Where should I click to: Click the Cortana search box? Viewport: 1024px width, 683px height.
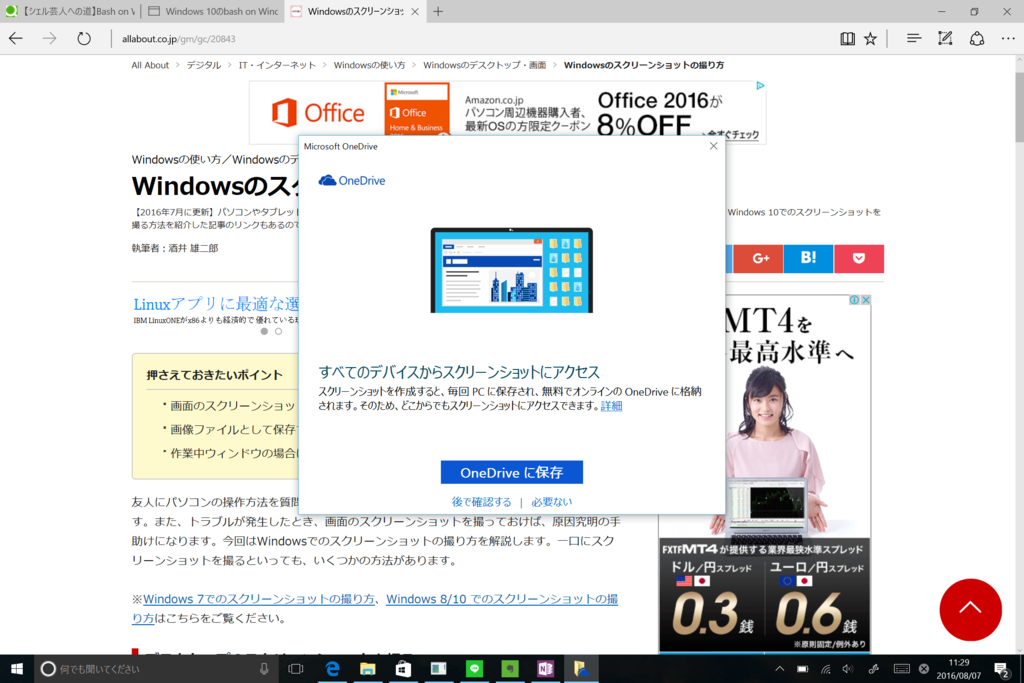point(155,669)
